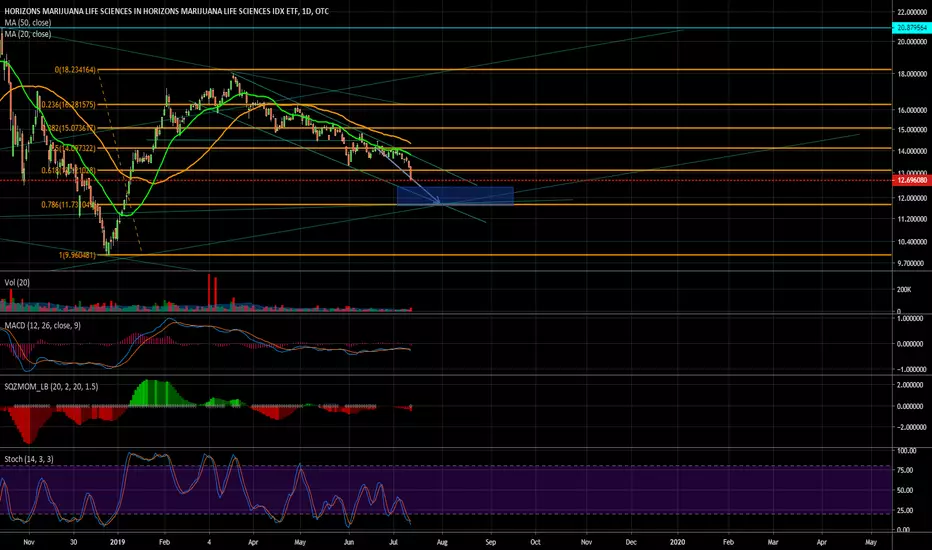Select the 1(9.960481) Fibonacci level label

point(77,255)
